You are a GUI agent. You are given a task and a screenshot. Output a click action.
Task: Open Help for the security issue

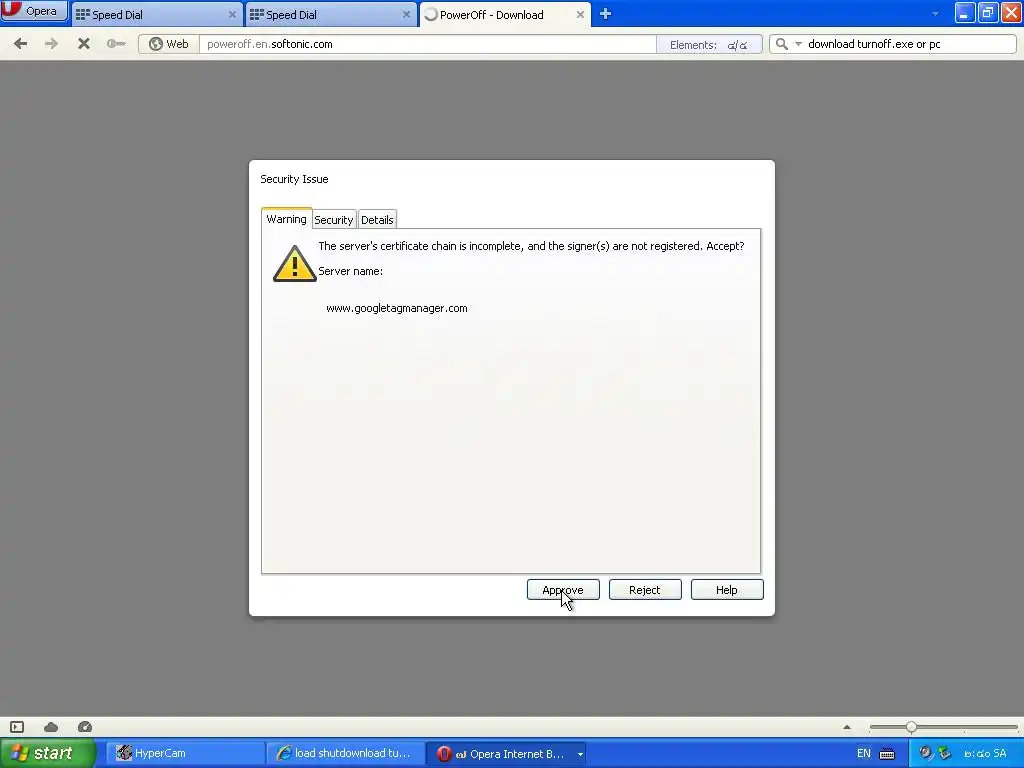click(727, 590)
